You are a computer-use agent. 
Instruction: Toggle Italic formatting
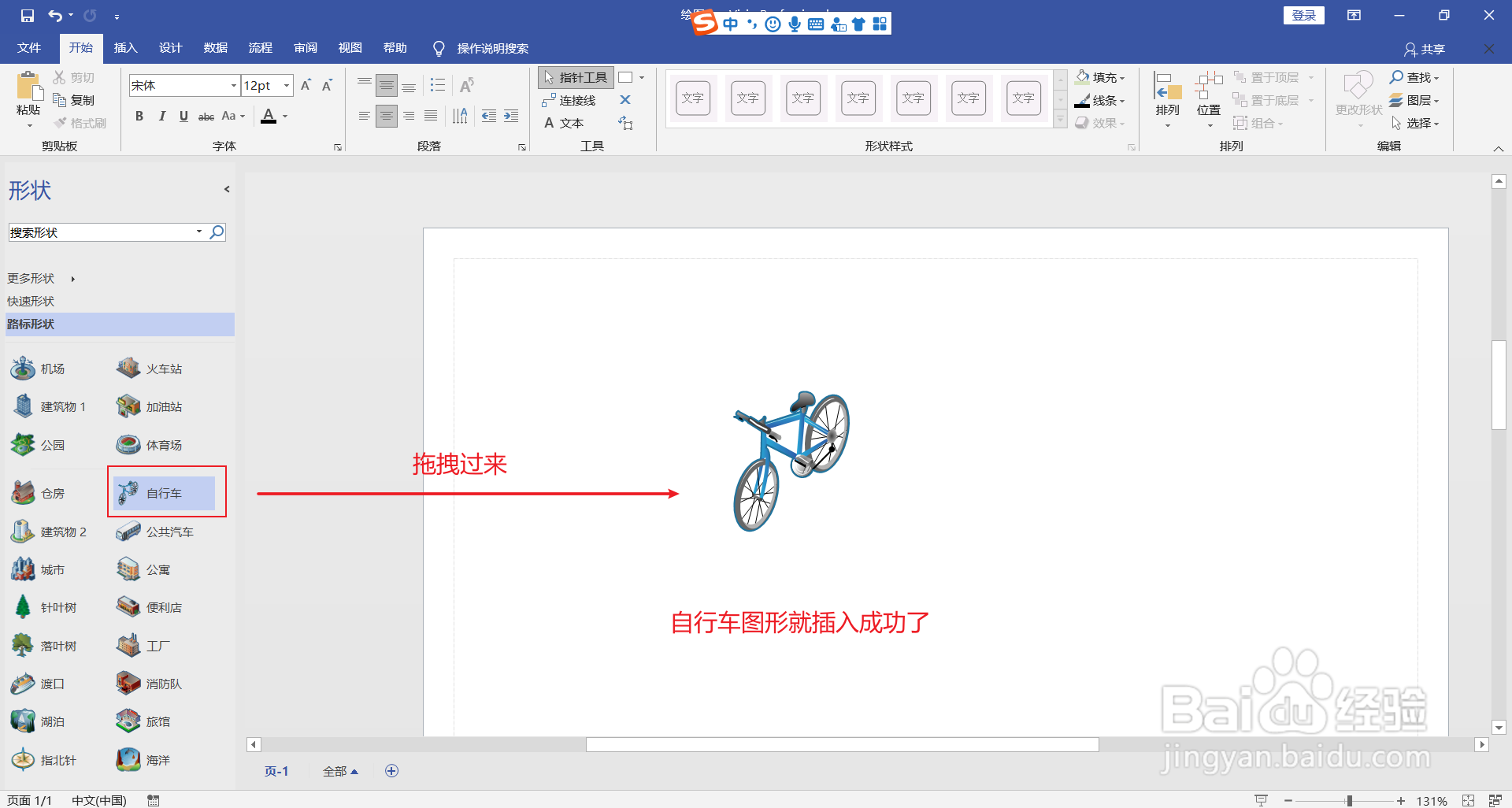coord(161,117)
